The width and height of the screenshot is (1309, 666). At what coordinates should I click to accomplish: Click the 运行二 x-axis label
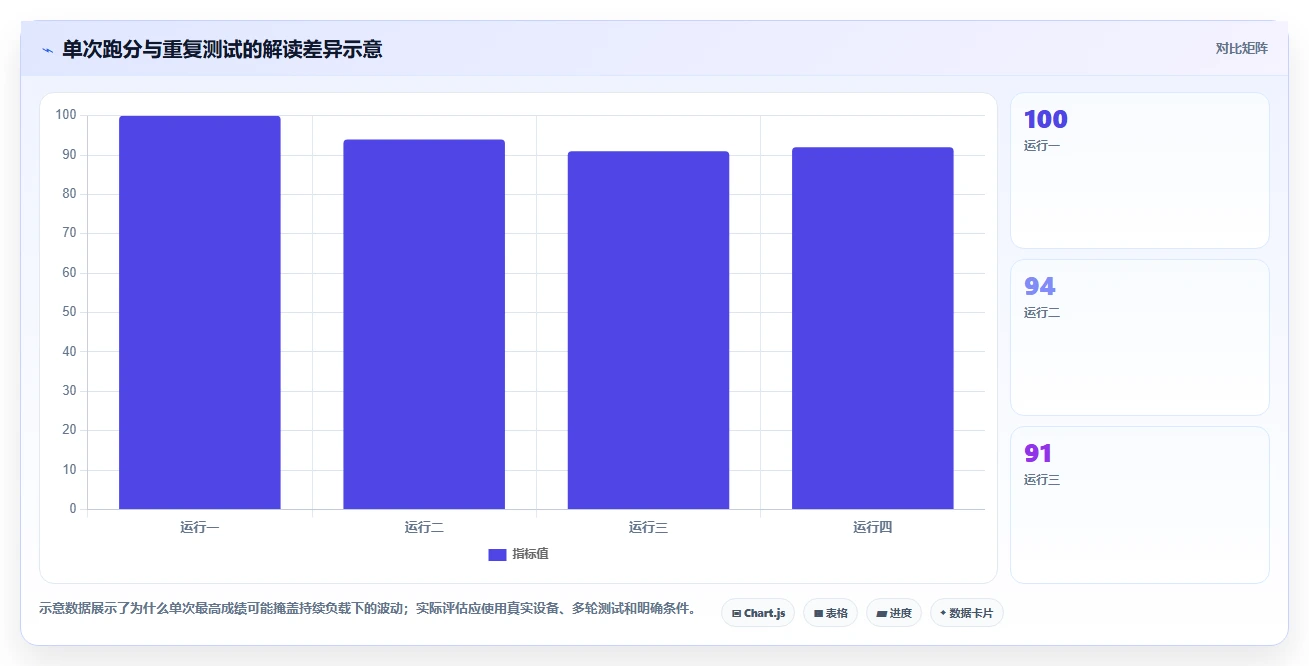[424, 527]
